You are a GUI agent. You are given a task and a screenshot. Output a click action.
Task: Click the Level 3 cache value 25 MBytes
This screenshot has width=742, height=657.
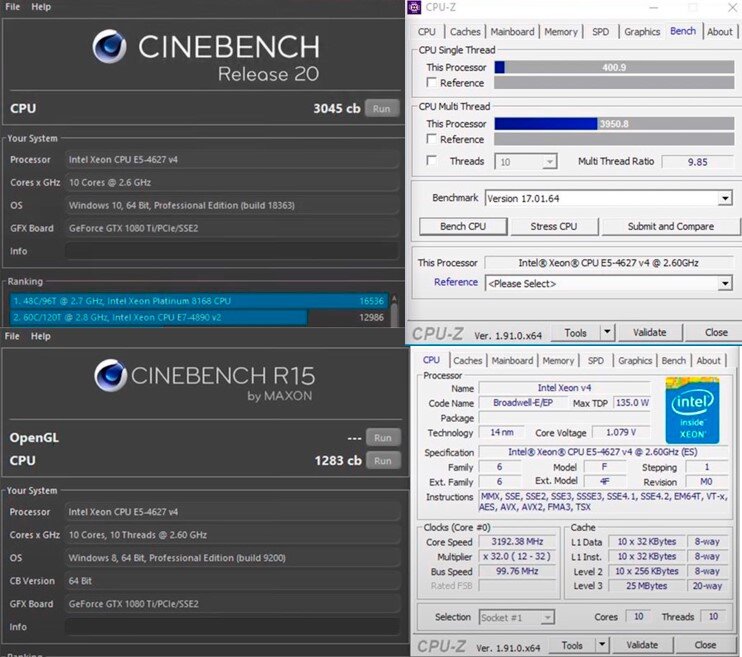click(646, 586)
